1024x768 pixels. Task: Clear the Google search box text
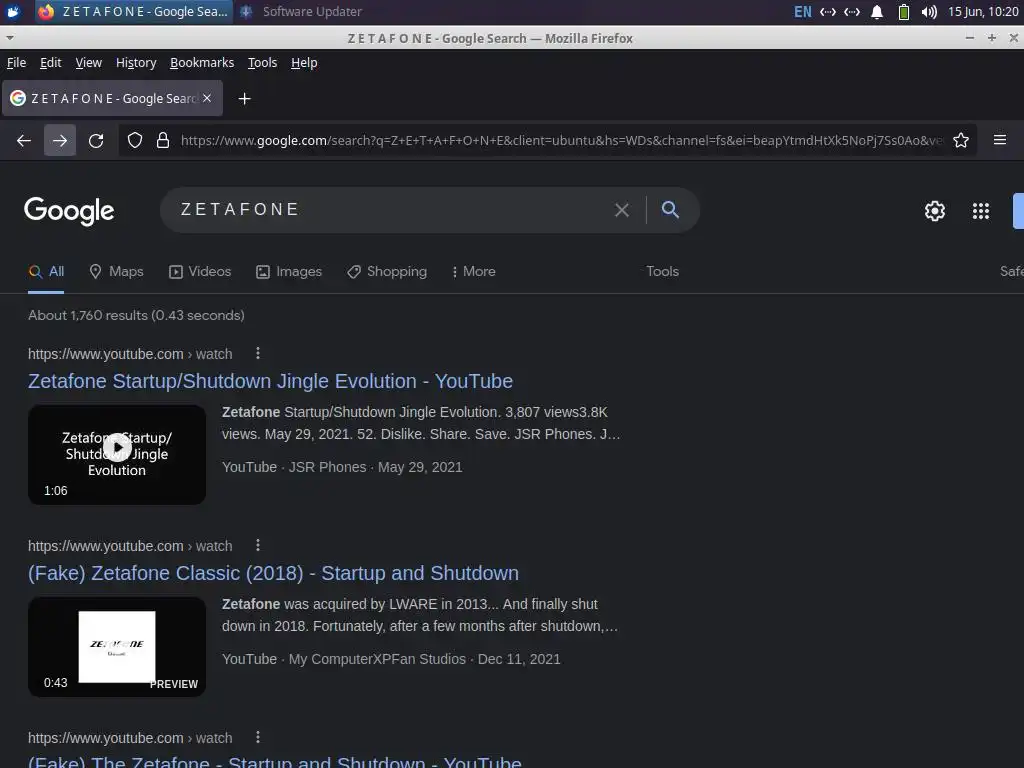tap(622, 210)
